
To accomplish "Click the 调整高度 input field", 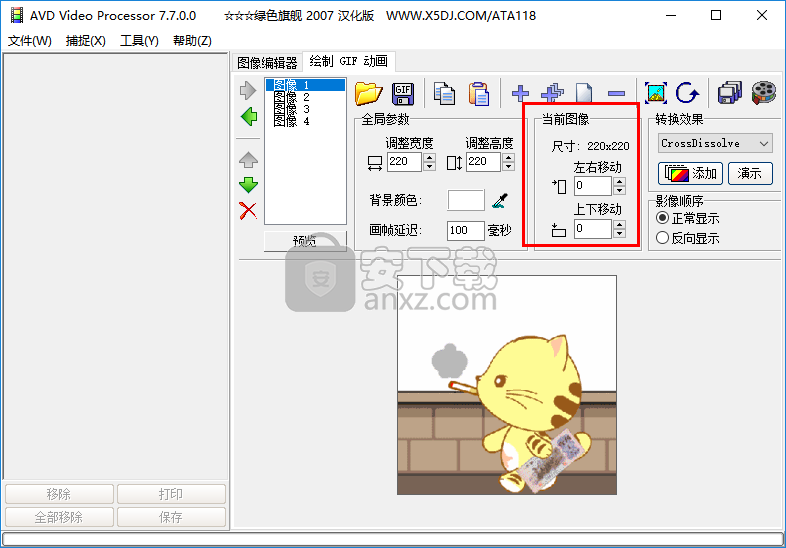I will tap(484, 161).
